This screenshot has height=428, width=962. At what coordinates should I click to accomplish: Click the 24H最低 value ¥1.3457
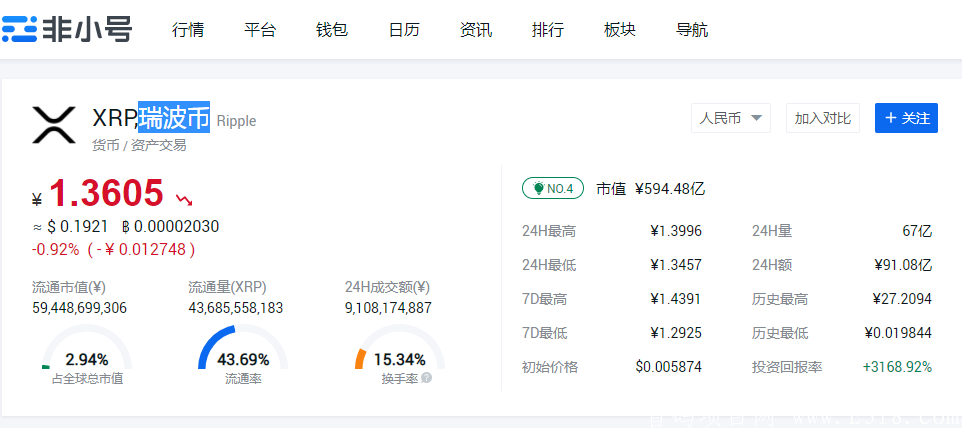676,266
